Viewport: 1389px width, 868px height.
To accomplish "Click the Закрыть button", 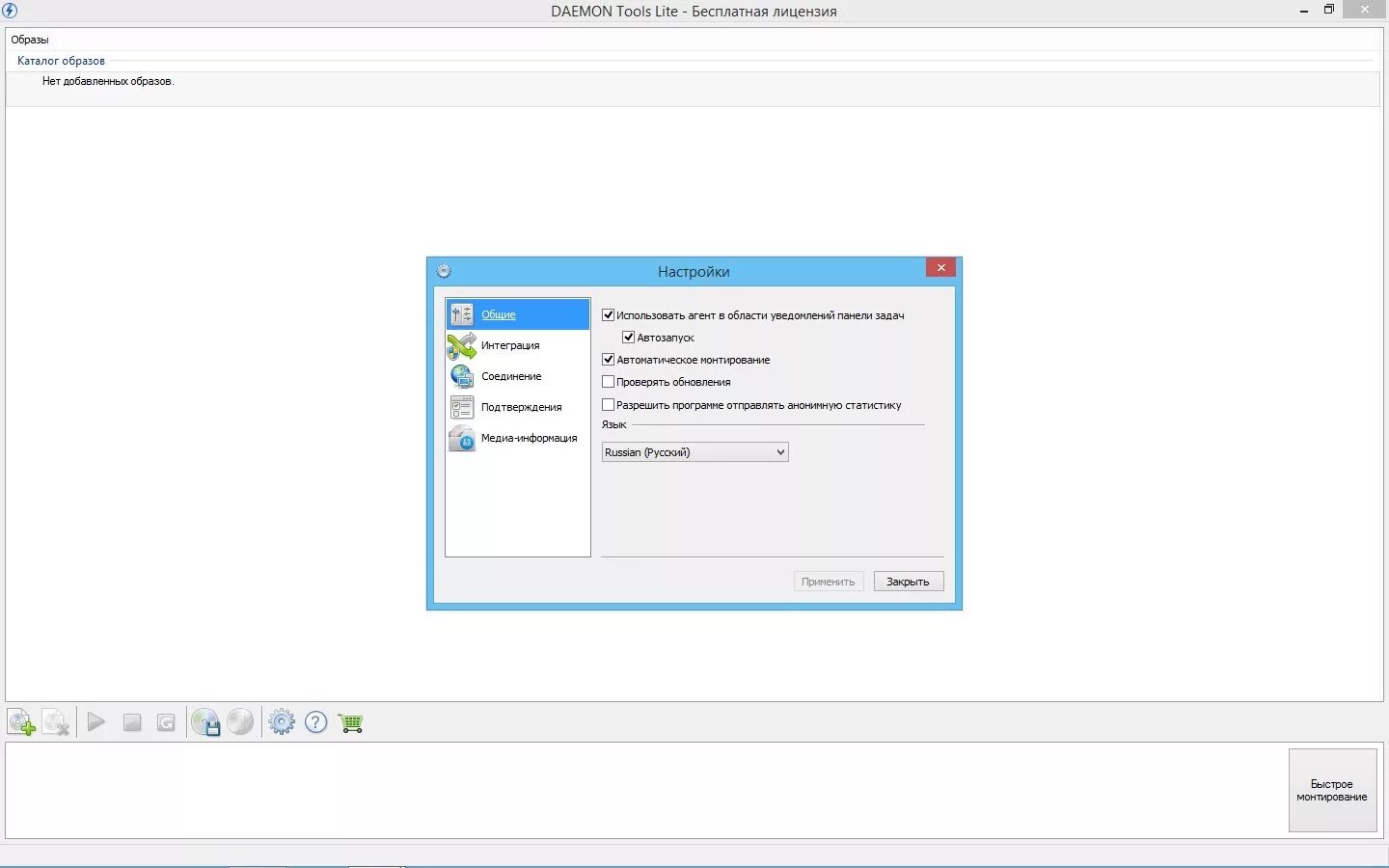I will pyautogui.click(x=909, y=582).
